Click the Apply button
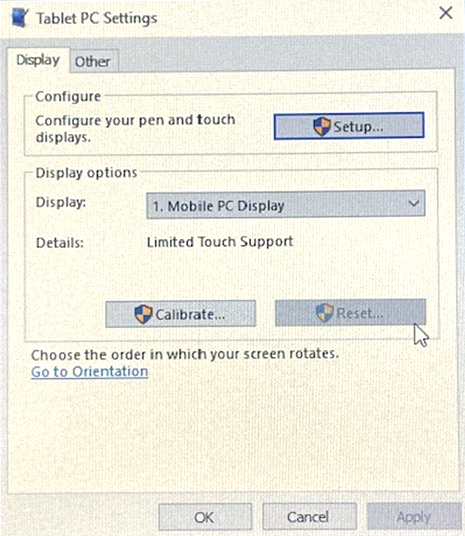This screenshot has height=536, width=465. [414, 517]
